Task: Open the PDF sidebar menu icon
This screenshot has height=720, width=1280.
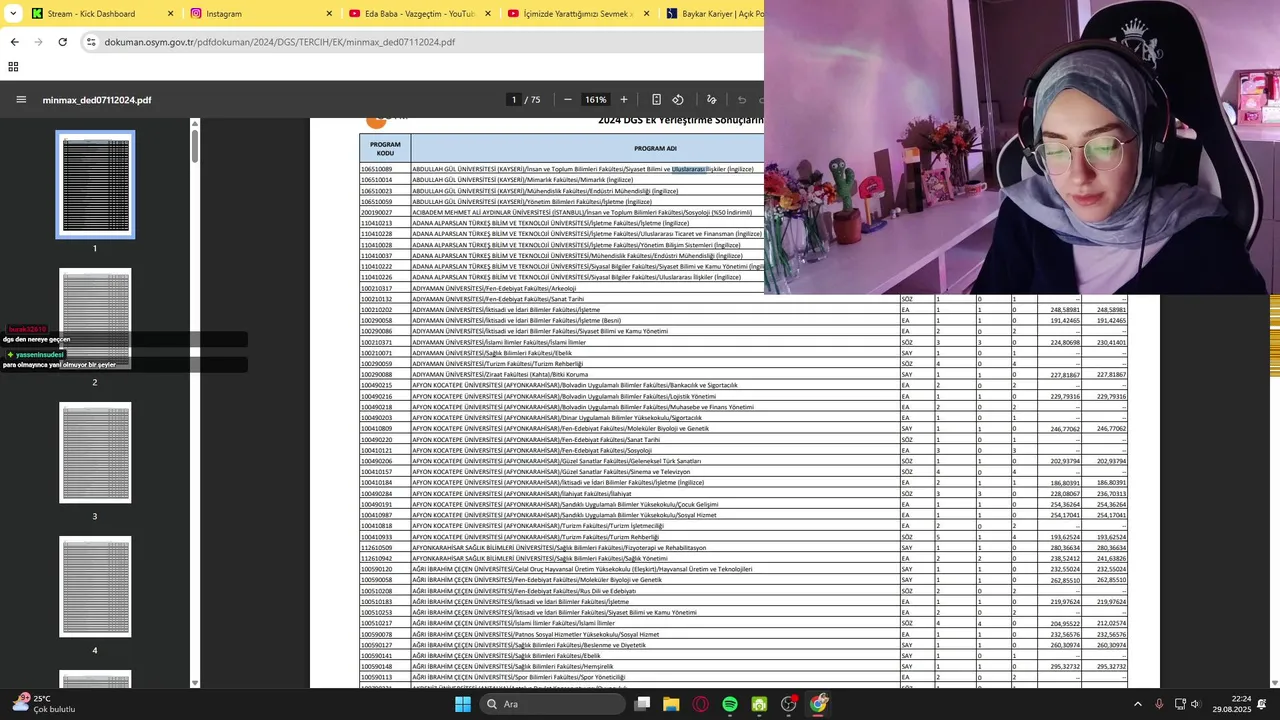Action: pyautogui.click(x=21, y=100)
